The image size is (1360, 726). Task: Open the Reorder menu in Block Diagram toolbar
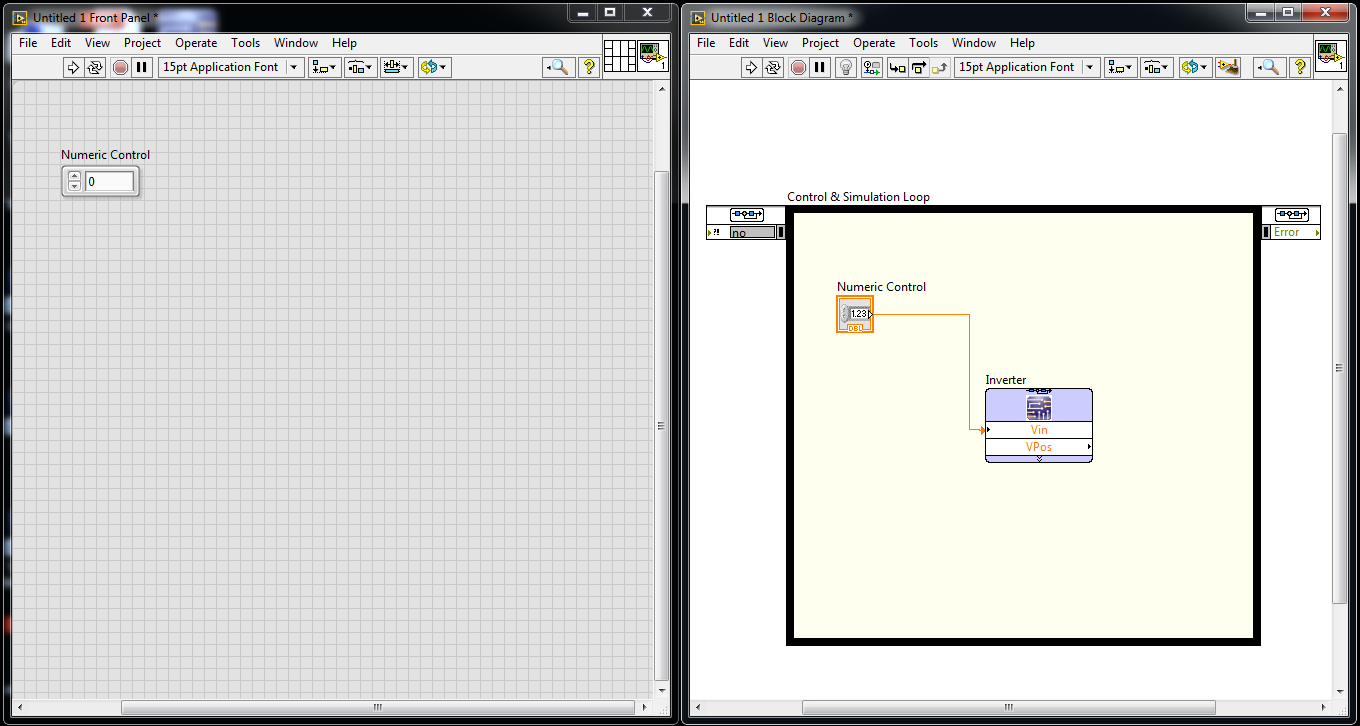(x=1194, y=67)
